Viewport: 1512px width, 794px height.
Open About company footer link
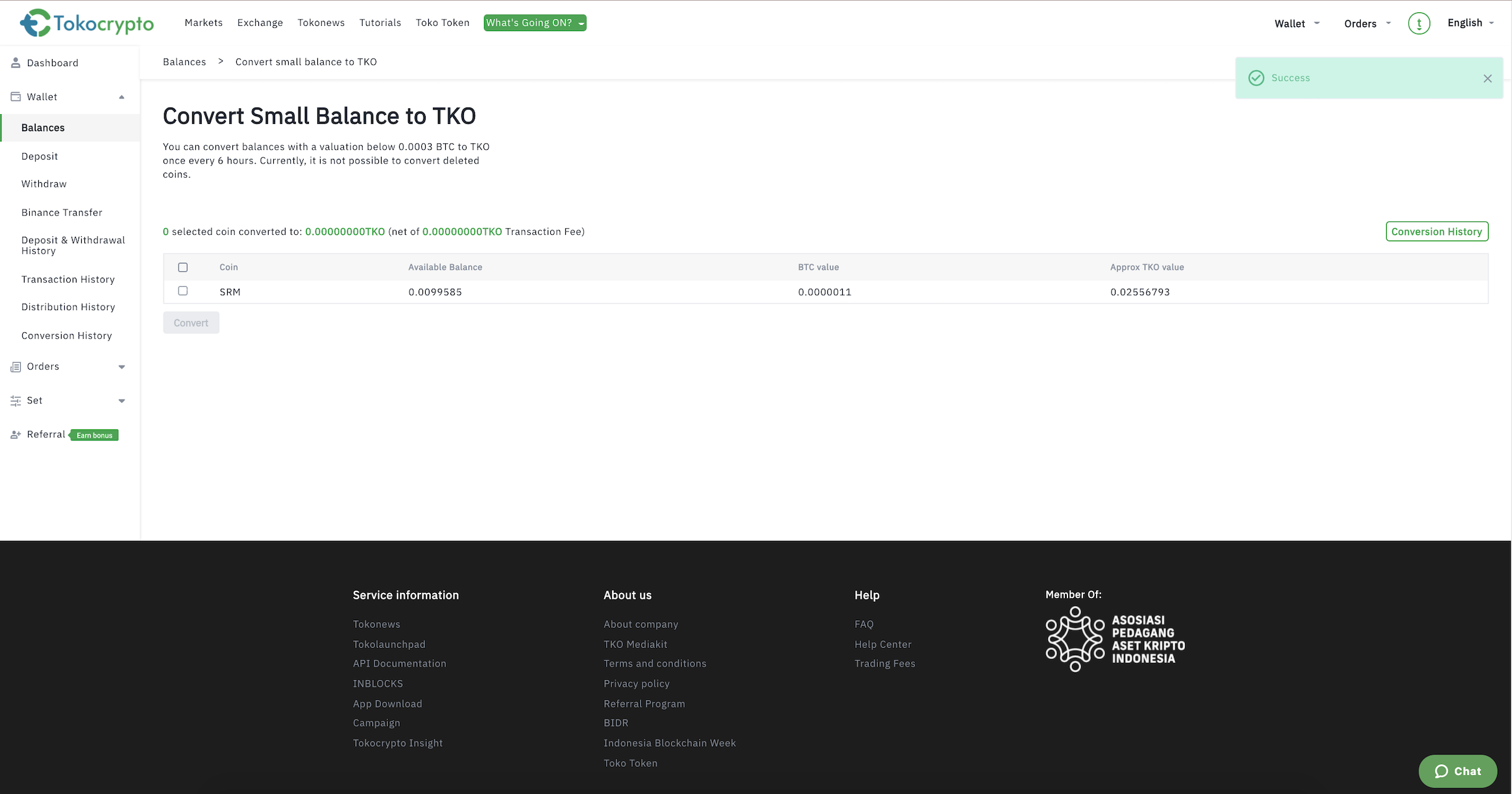click(641, 624)
